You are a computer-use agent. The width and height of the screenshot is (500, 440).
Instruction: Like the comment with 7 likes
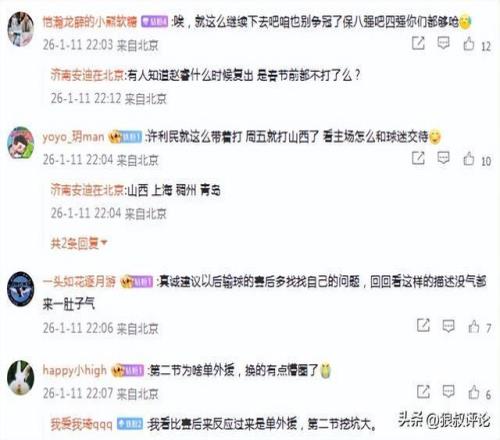pyautogui.click(x=474, y=326)
